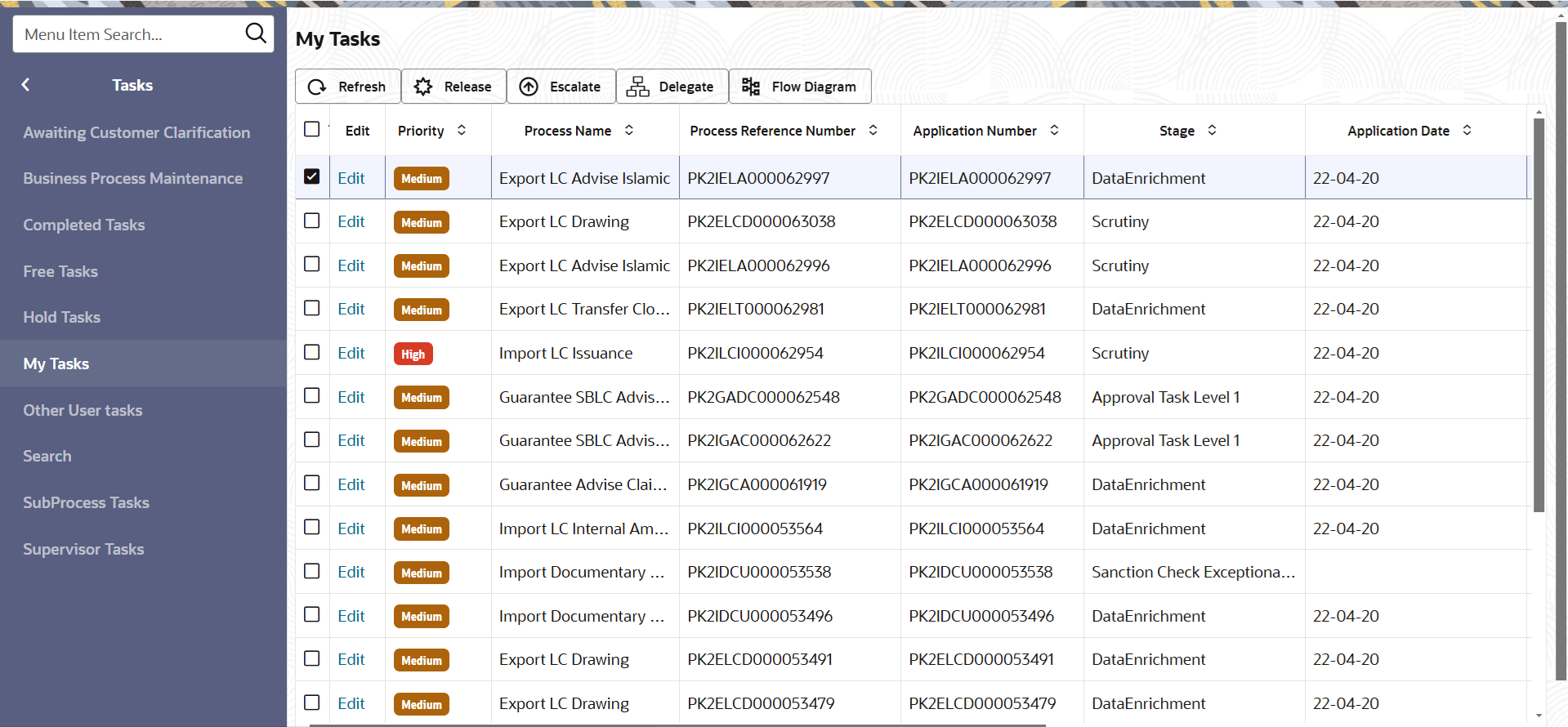Click the Escalate up-arrow icon
The height and width of the screenshot is (727, 1568).
pyautogui.click(x=529, y=87)
